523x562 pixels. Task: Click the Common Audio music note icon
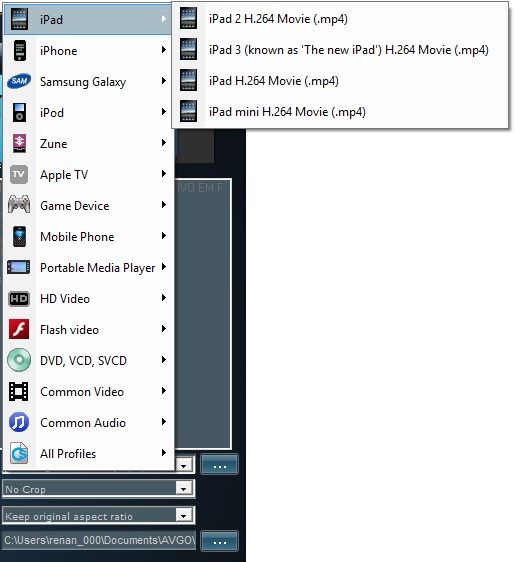[19, 422]
